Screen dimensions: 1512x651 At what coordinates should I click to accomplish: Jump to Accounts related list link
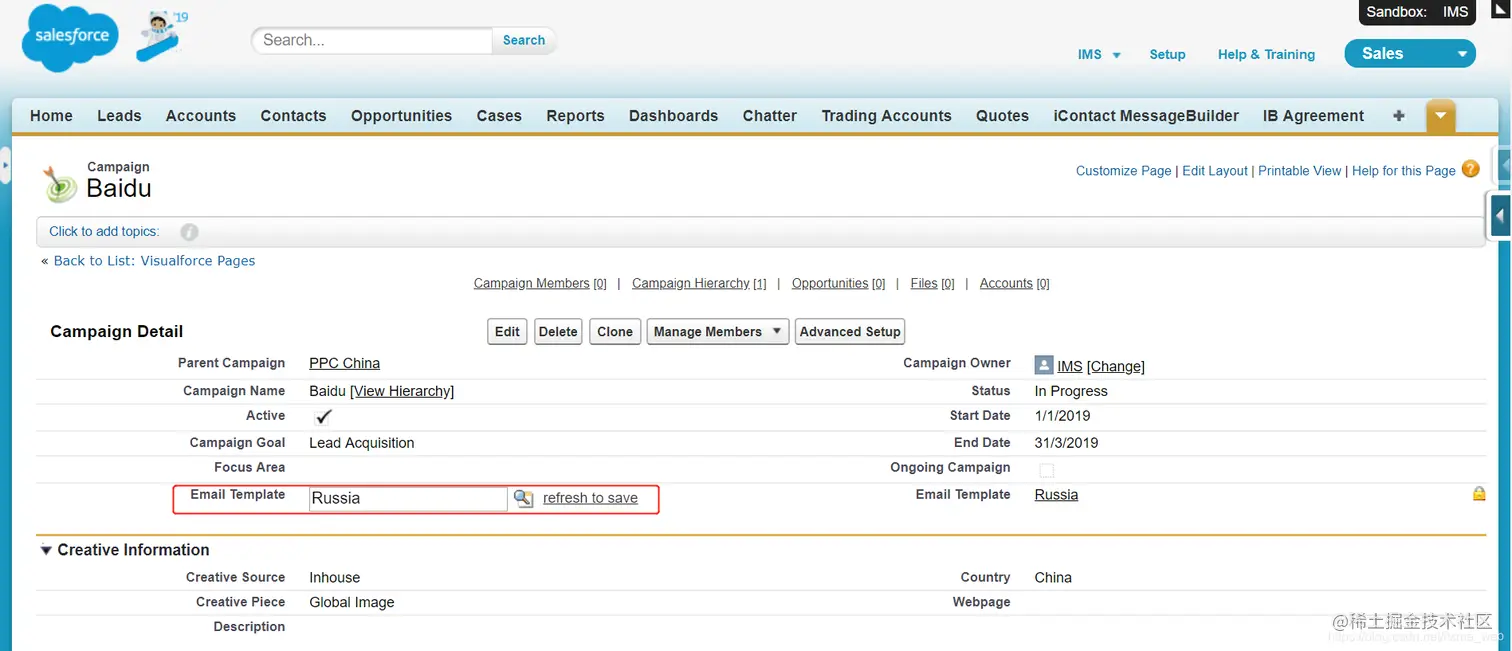(1014, 284)
